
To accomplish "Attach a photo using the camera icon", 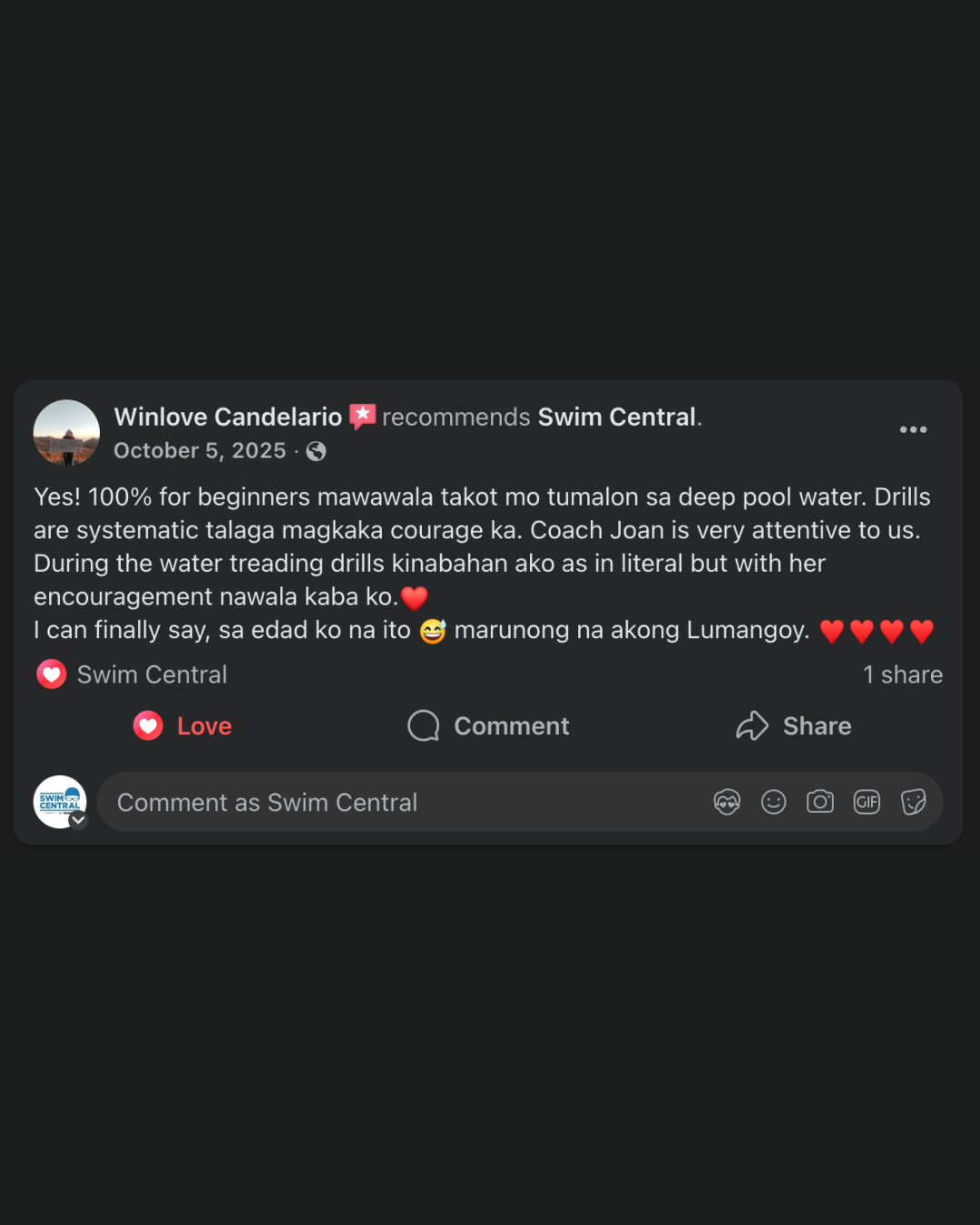I will [820, 802].
